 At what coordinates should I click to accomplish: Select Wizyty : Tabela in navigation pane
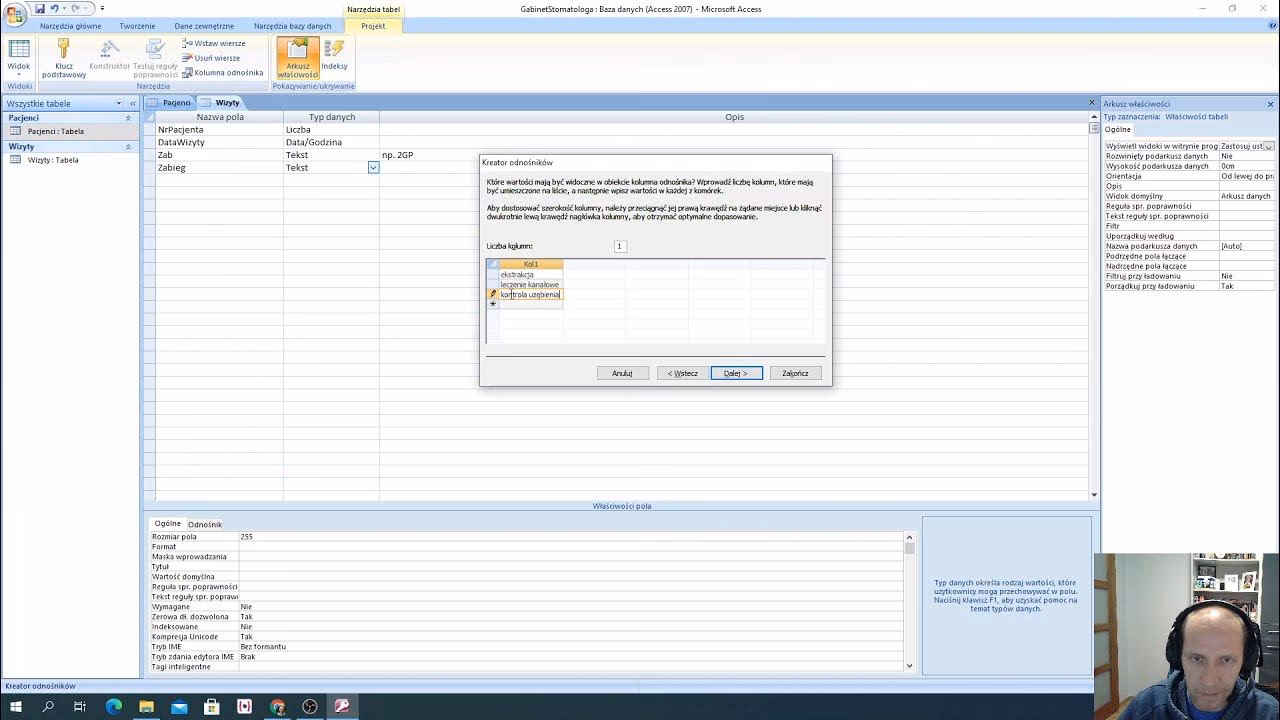[52, 160]
